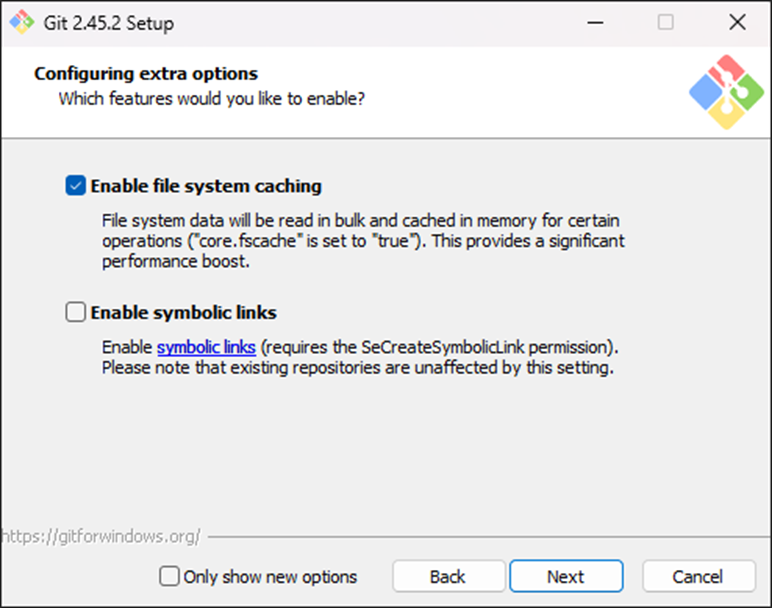Click the gitforwindows.org URL text
772x608 pixels.
tap(101, 536)
